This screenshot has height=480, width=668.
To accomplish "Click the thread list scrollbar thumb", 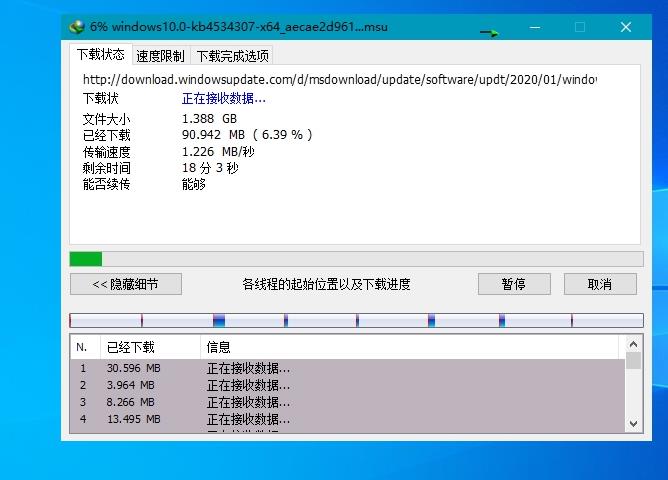I will click(633, 361).
